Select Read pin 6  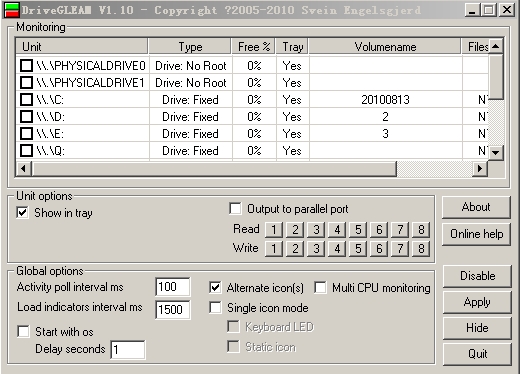click(379, 230)
